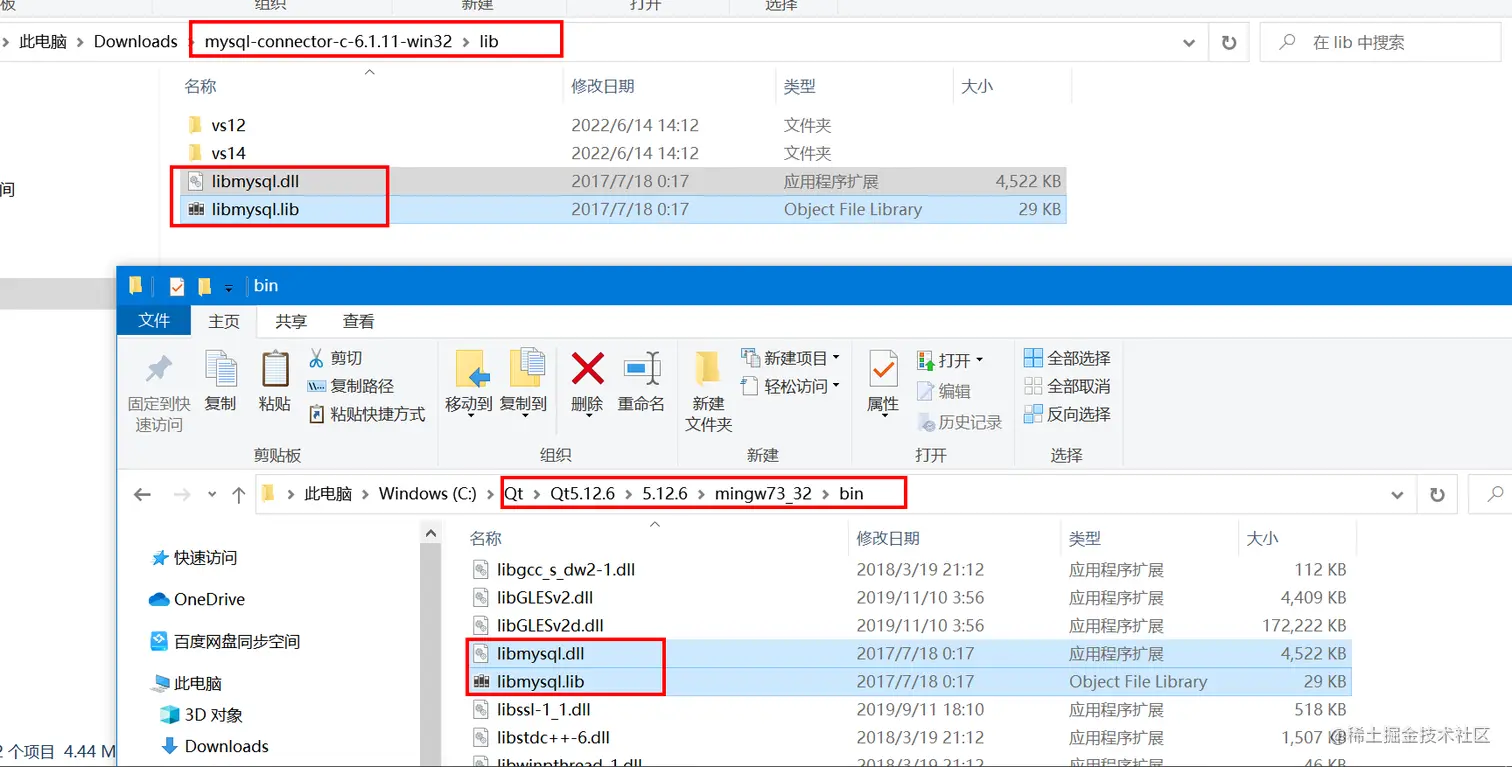Viewport: 1512px width, 767px height.
Task: Open Easy Access (轻松访问) dropdown
Action: pyautogui.click(x=791, y=386)
